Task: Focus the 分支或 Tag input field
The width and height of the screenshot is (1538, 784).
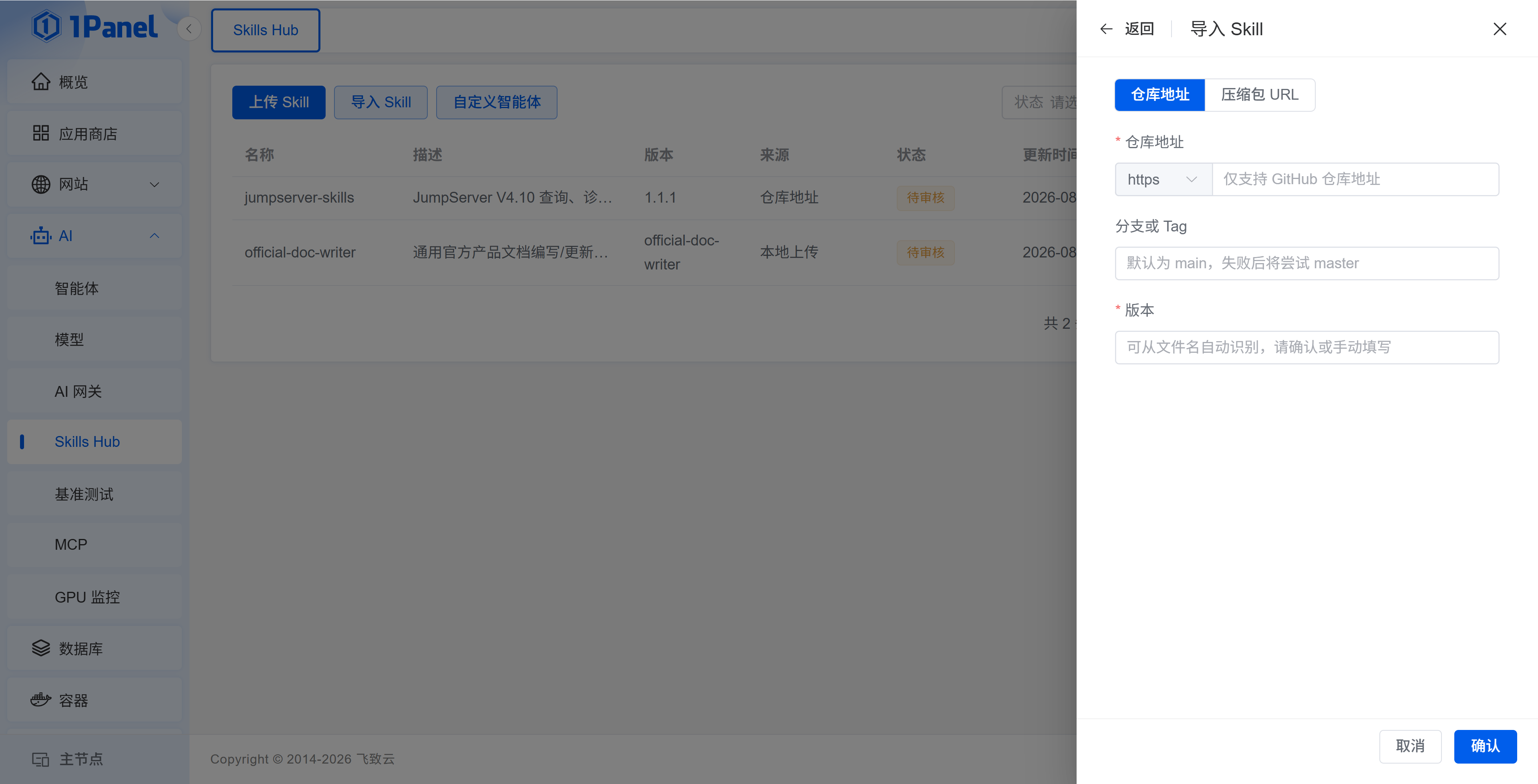Action: (x=1307, y=263)
